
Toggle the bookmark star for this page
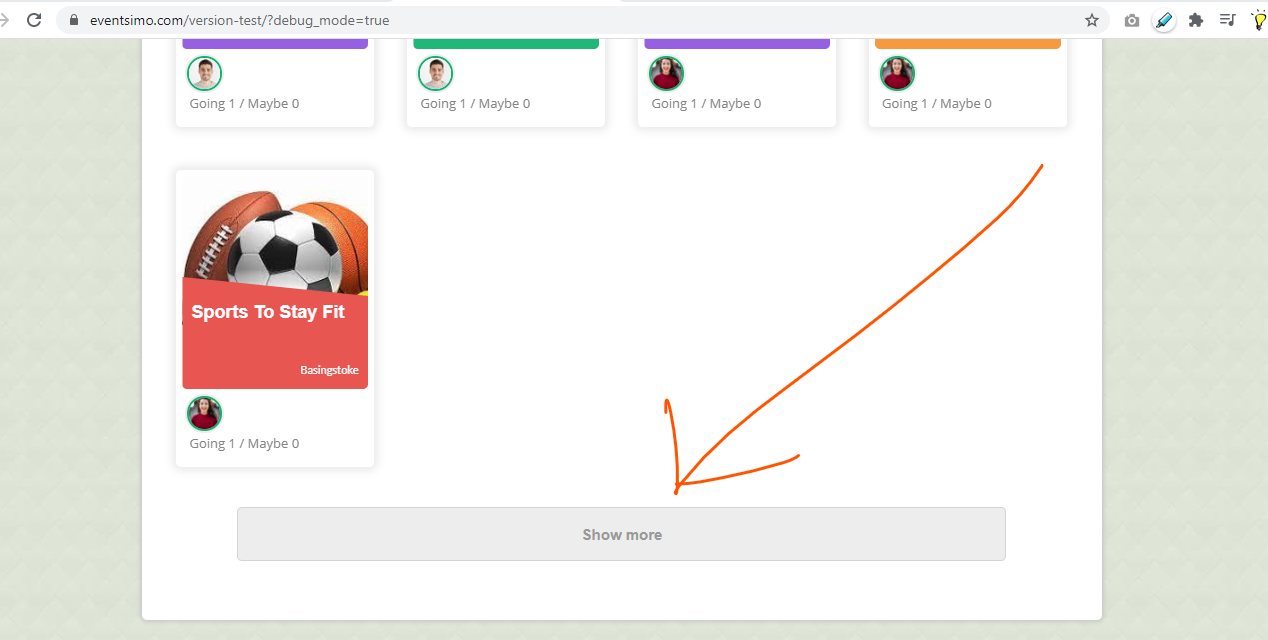click(x=1091, y=19)
